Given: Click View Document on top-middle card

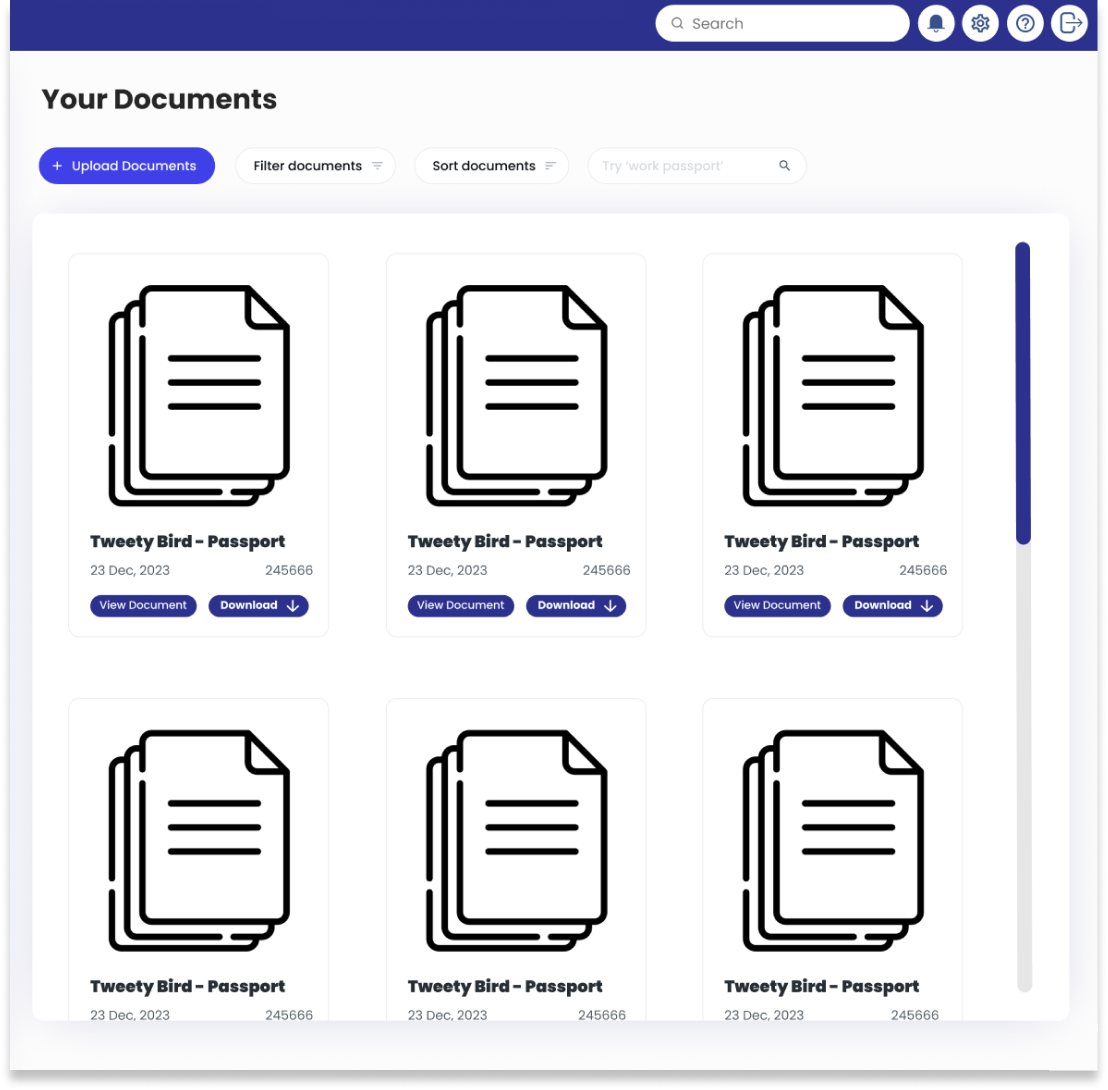Looking at the screenshot, I should (460, 606).
